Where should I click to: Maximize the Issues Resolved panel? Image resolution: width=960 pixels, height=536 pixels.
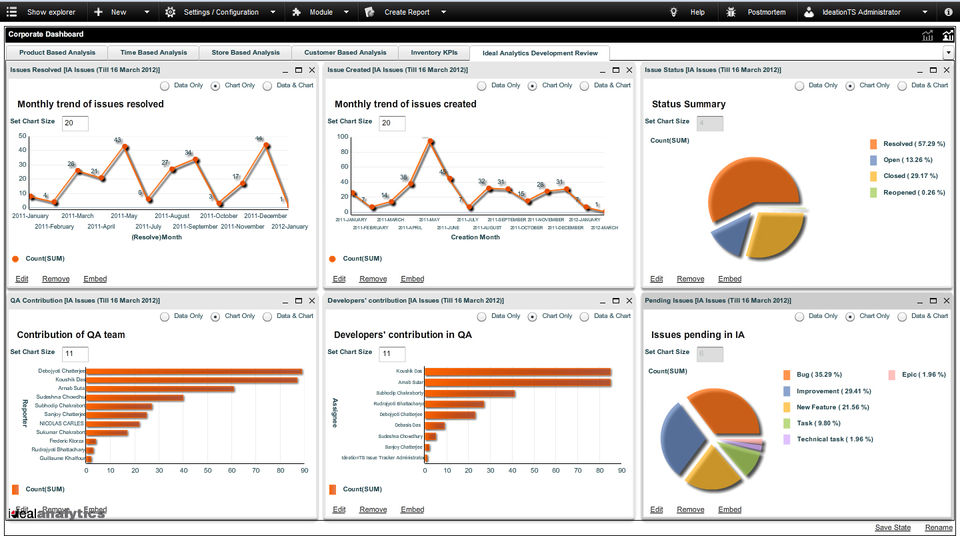tap(298, 70)
